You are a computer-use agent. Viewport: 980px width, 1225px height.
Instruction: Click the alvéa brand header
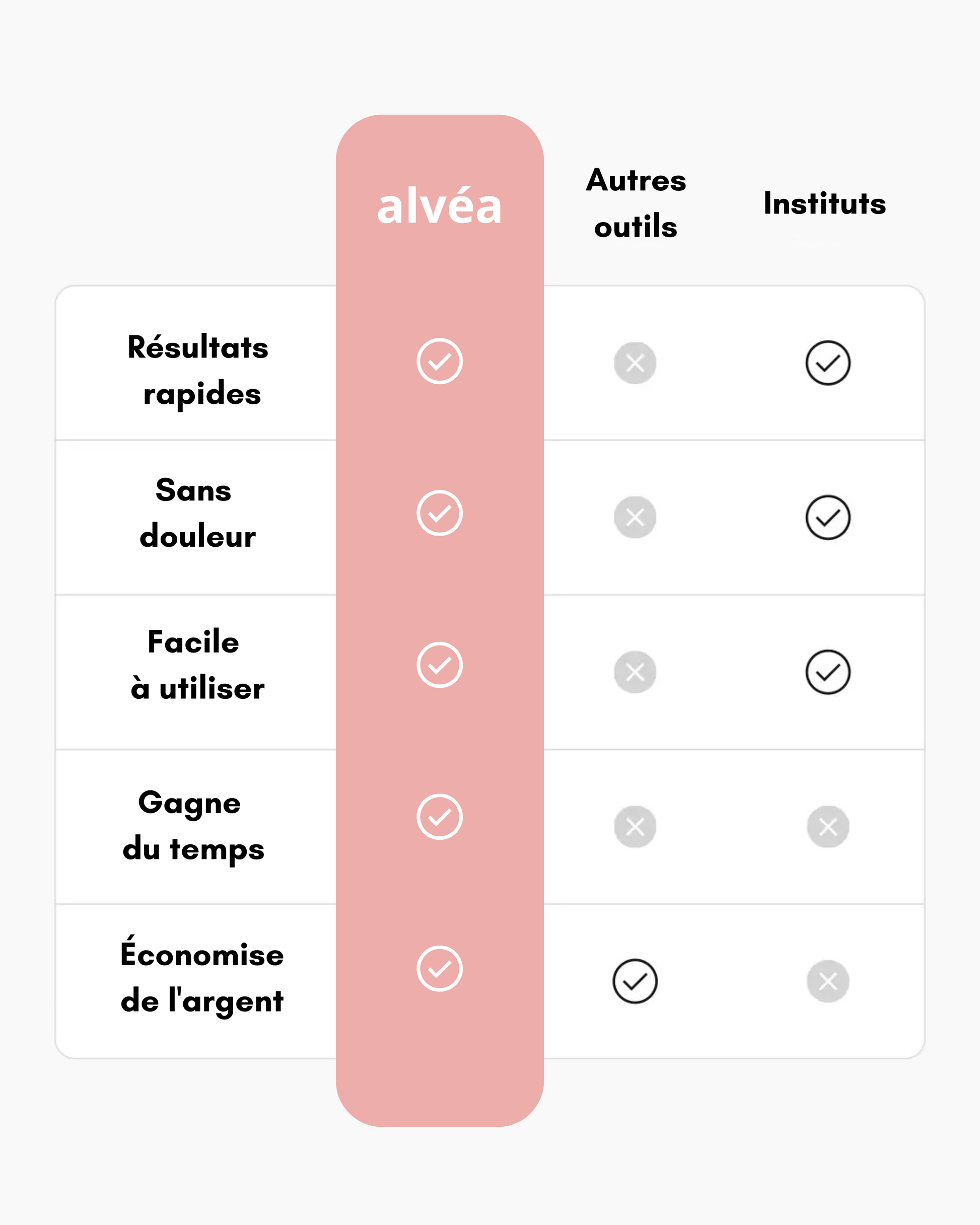[x=440, y=206]
